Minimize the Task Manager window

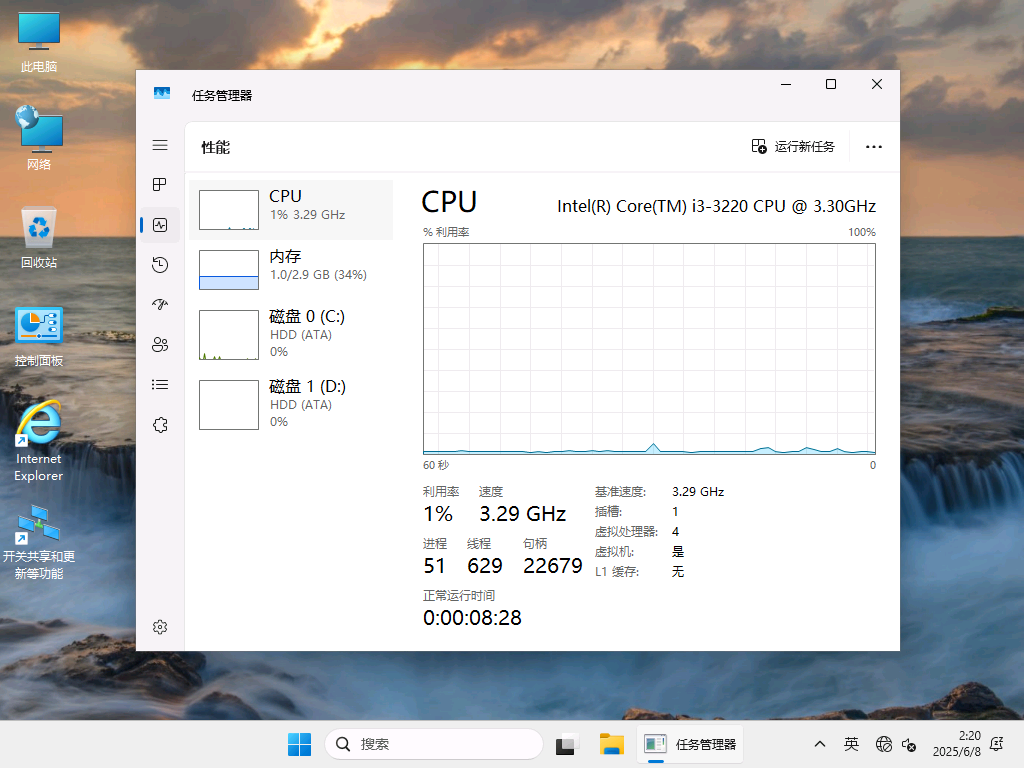click(786, 84)
